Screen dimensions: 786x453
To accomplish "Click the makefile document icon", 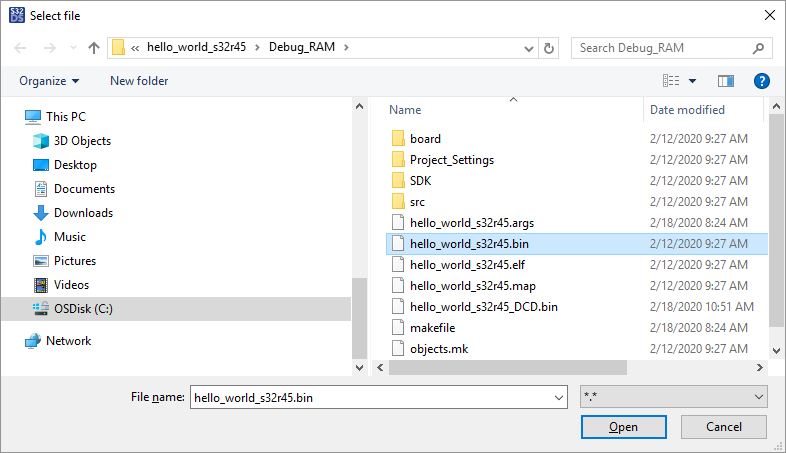I will 398,328.
